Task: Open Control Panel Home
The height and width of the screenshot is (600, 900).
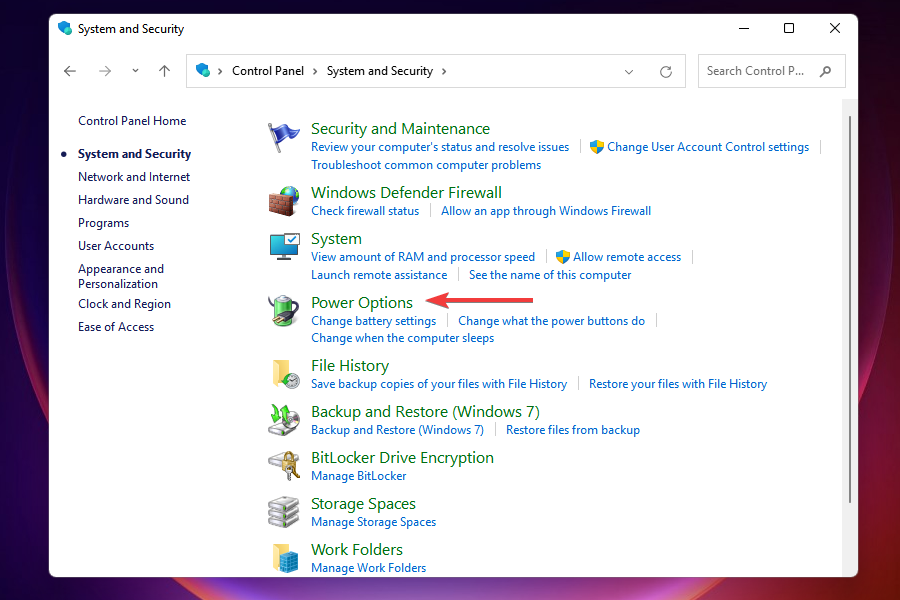Action: click(x=132, y=121)
